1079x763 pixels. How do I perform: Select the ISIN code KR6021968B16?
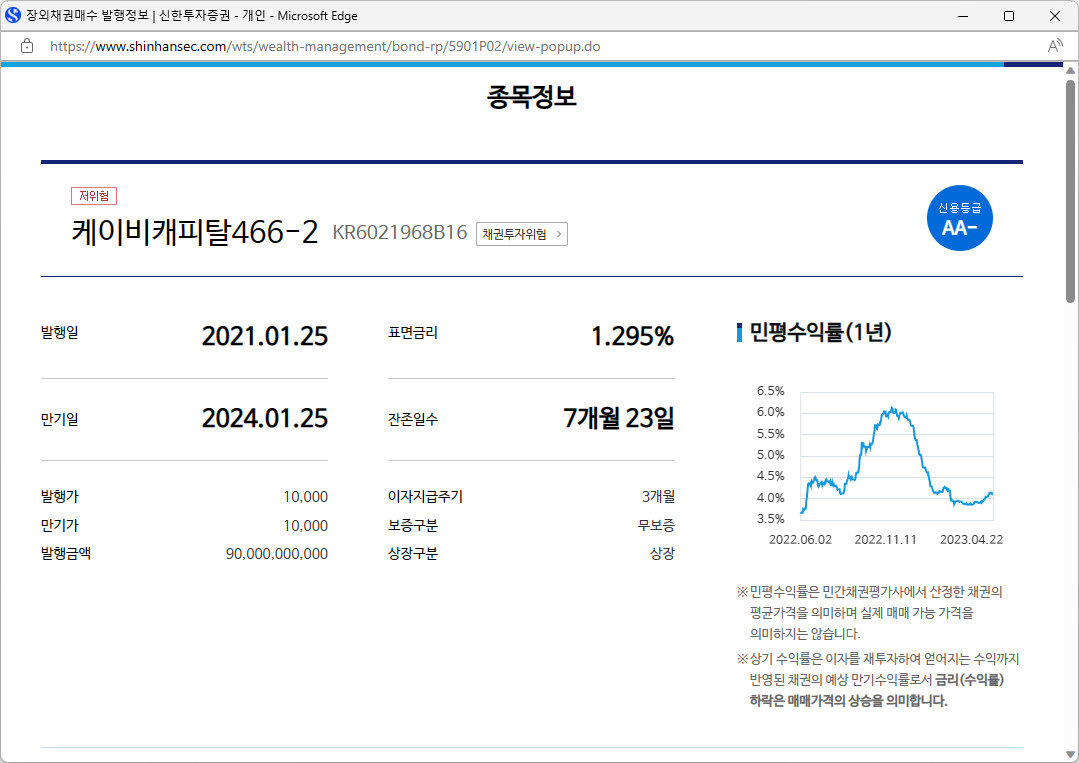pos(400,233)
